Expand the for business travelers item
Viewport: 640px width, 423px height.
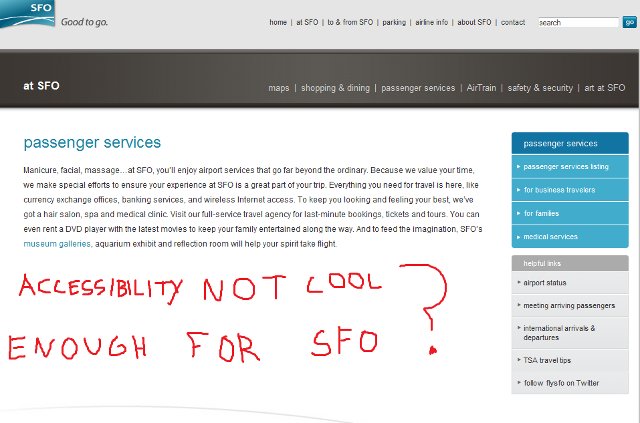(x=558, y=189)
